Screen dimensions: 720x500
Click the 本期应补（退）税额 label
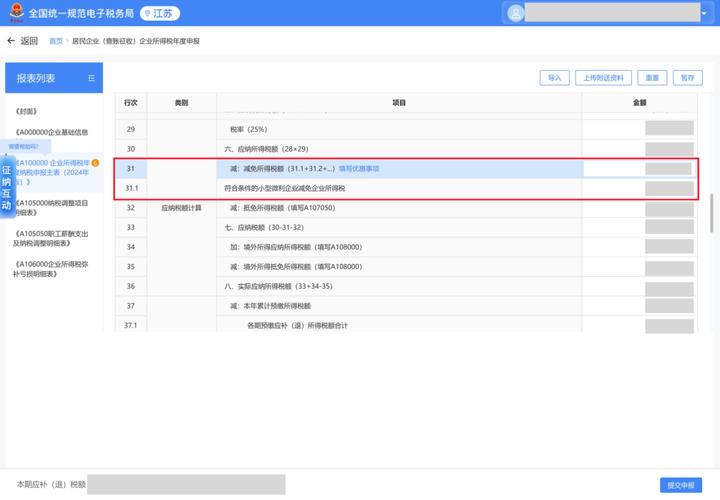51,484
